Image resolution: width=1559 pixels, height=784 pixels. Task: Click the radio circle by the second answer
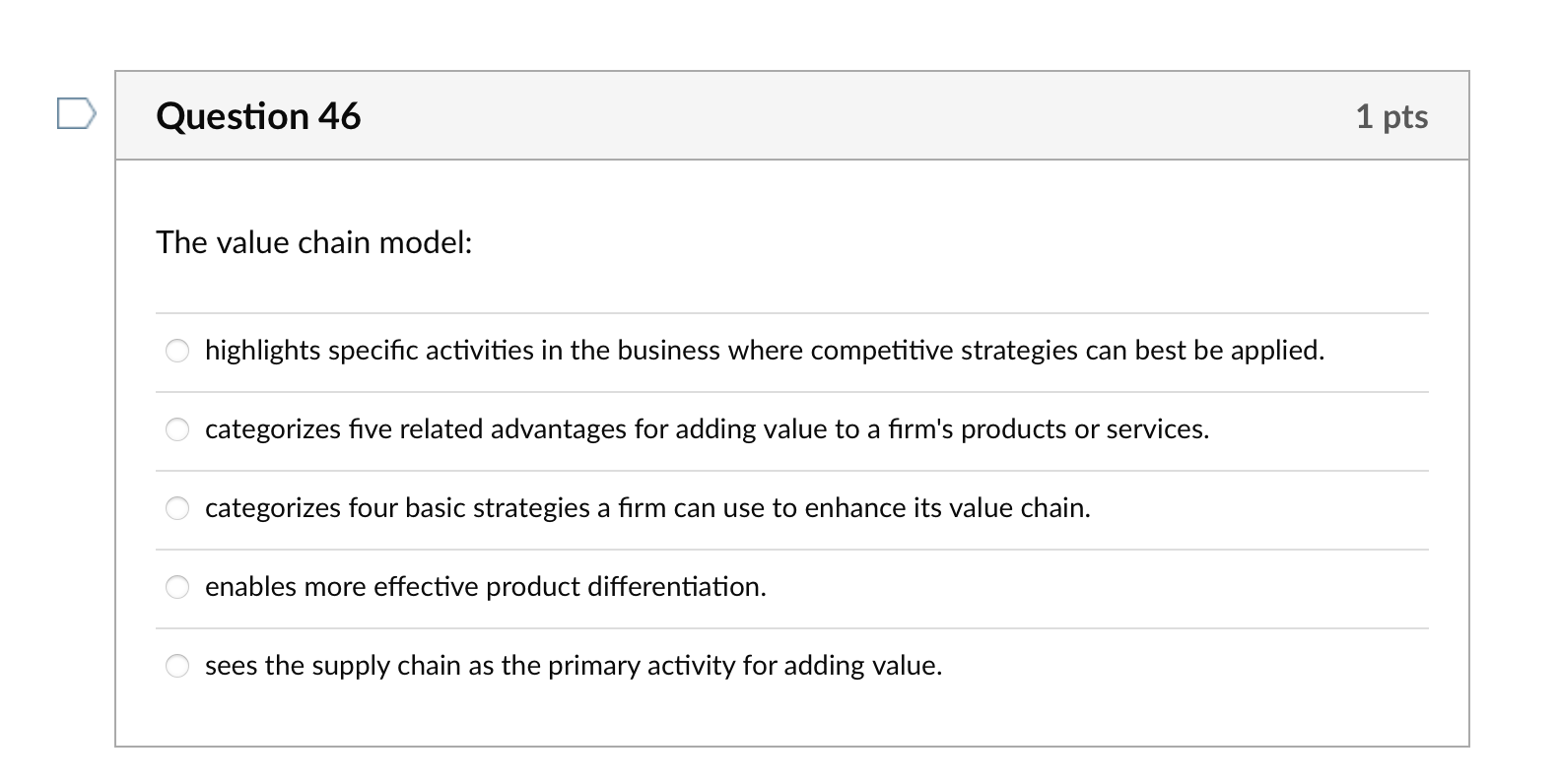(x=177, y=429)
